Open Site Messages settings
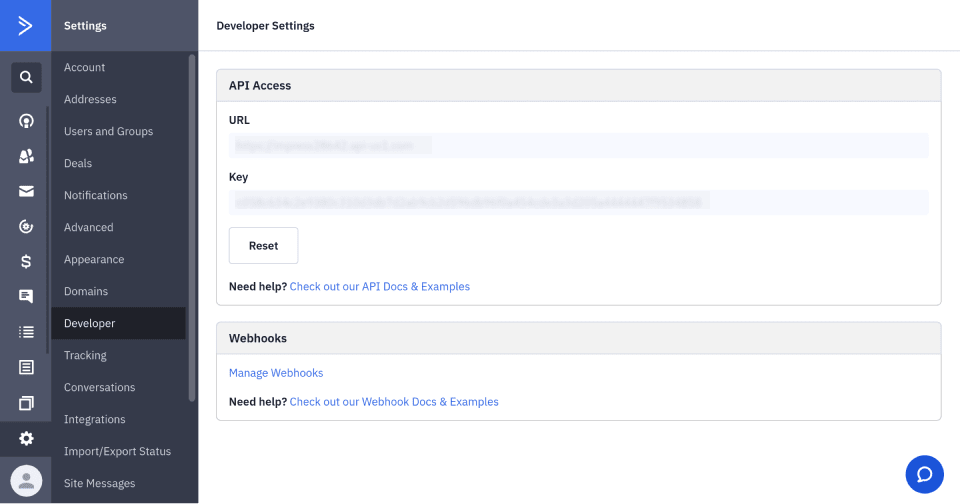The height and width of the screenshot is (504, 960). click(x=99, y=483)
